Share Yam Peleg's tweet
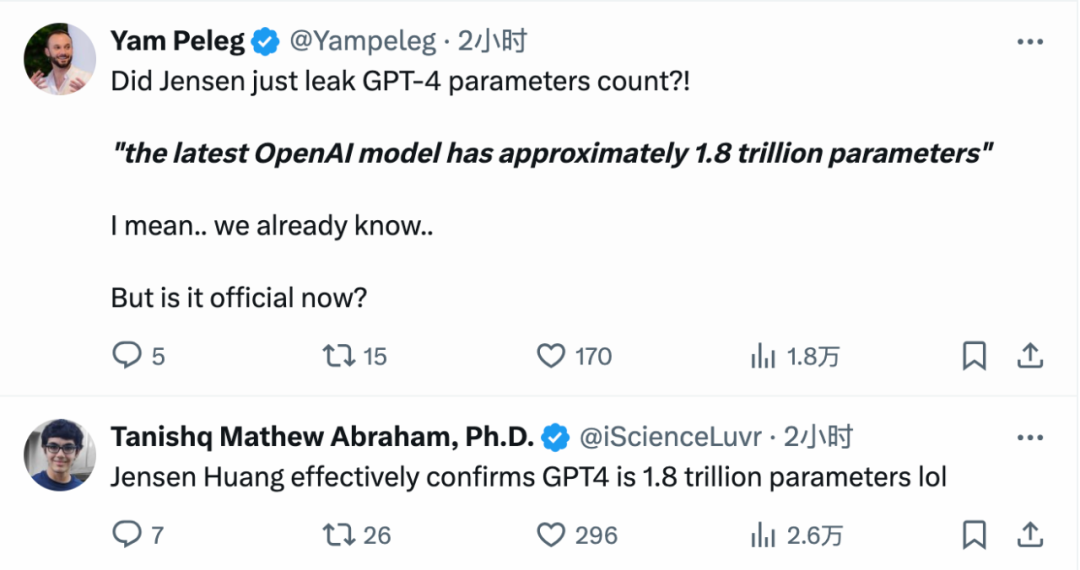This screenshot has width=1080, height=570. click(x=1030, y=356)
